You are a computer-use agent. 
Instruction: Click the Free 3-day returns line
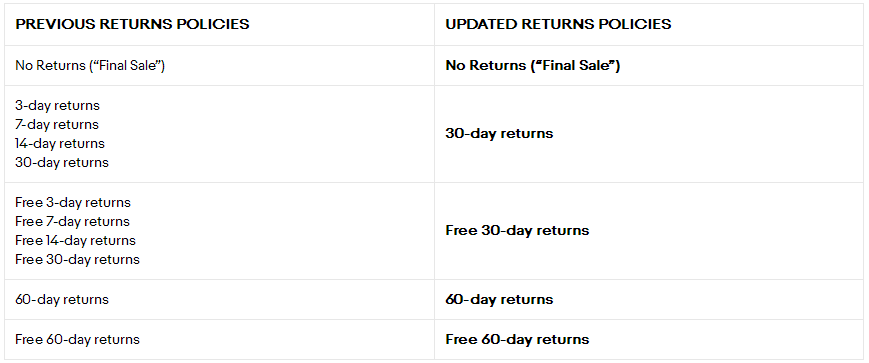pos(73,202)
